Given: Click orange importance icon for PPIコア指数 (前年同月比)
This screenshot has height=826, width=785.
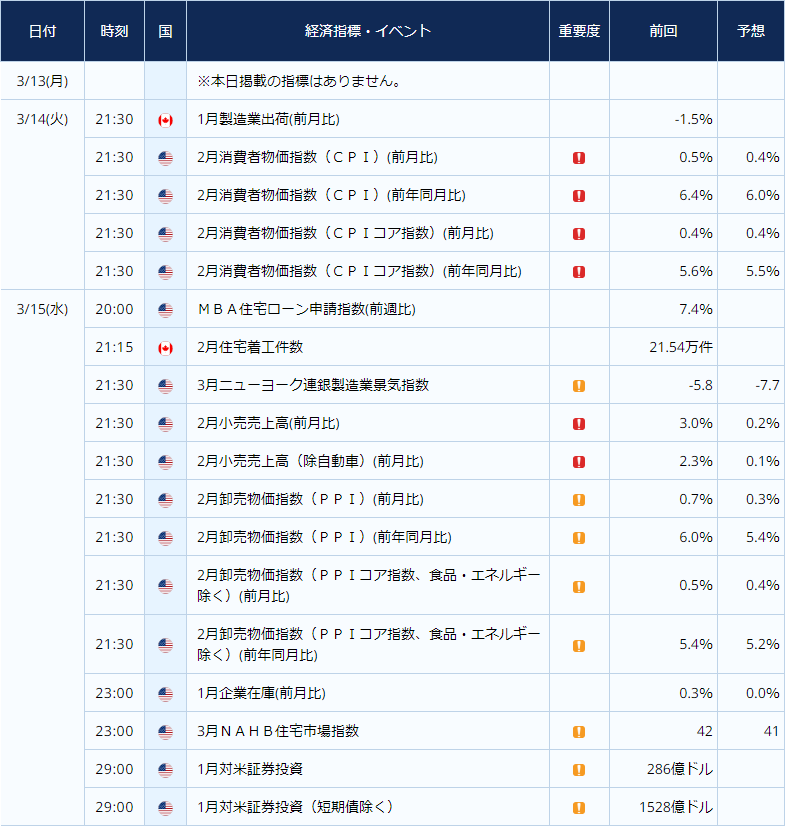Looking at the screenshot, I should point(579,646).
